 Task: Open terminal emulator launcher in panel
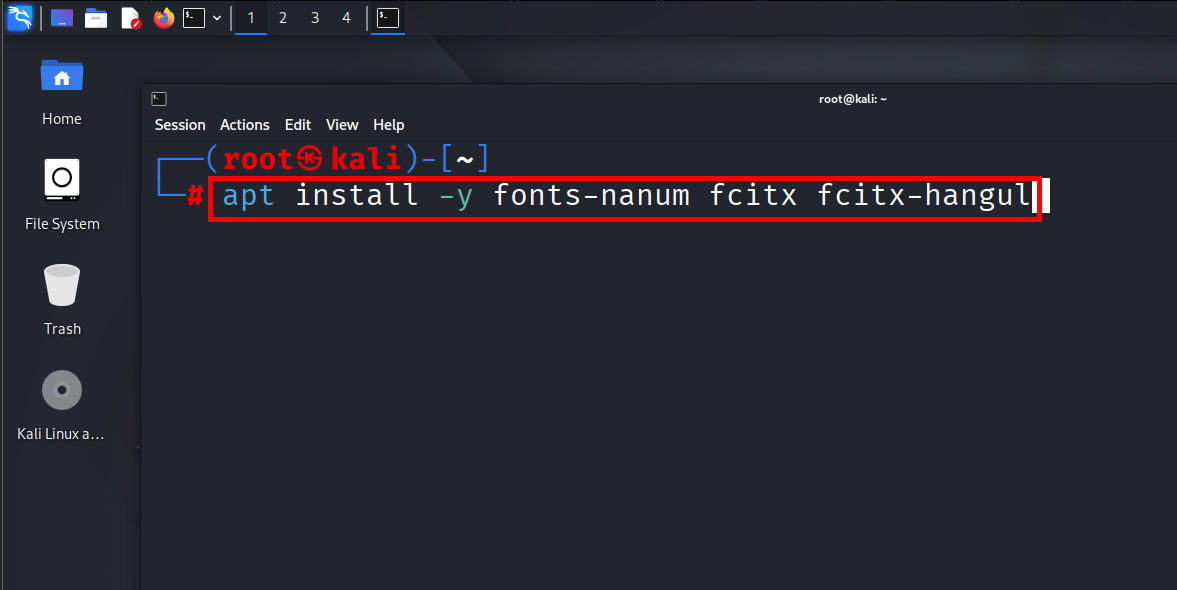pos(194,18)
